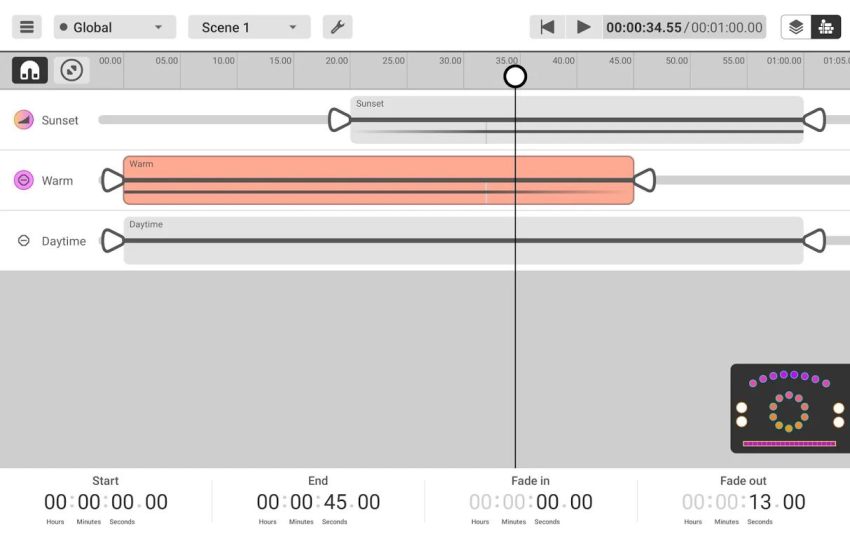Viewport: 850px width, 536px height.
Task: Select the playhead handle at 35 seconds
Action: 515,76
